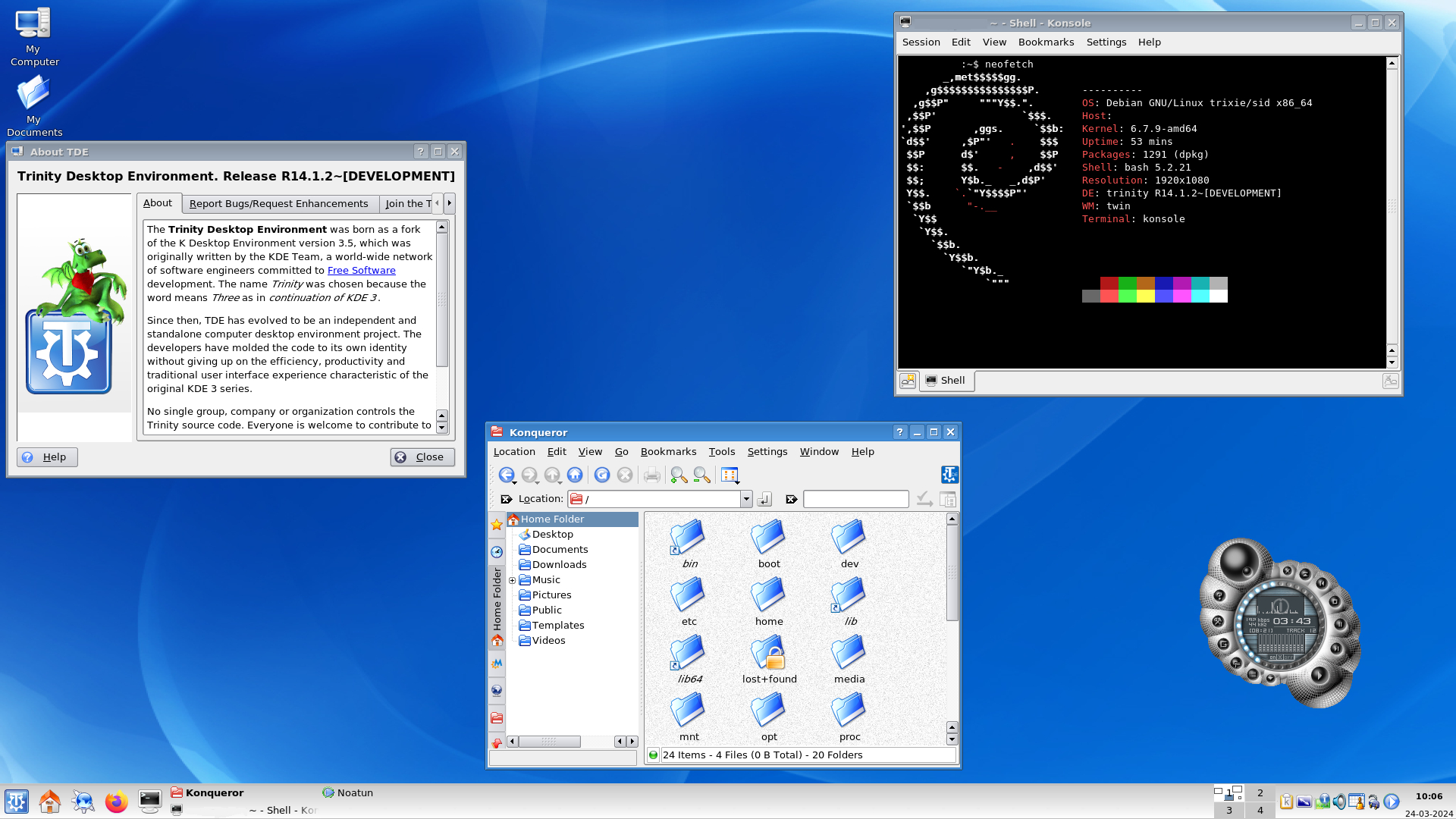Open the Konsole Settings menu
This screenshot has width=1456, height=819.
pos(1106,42)
